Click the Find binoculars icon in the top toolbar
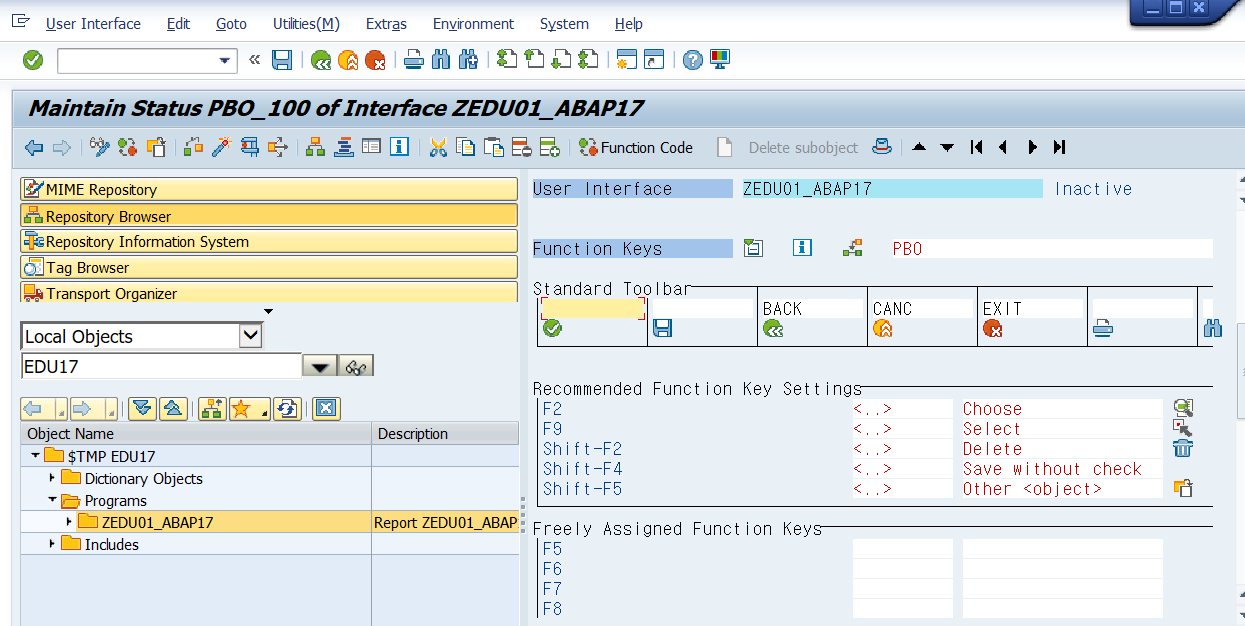 (441, 61)
